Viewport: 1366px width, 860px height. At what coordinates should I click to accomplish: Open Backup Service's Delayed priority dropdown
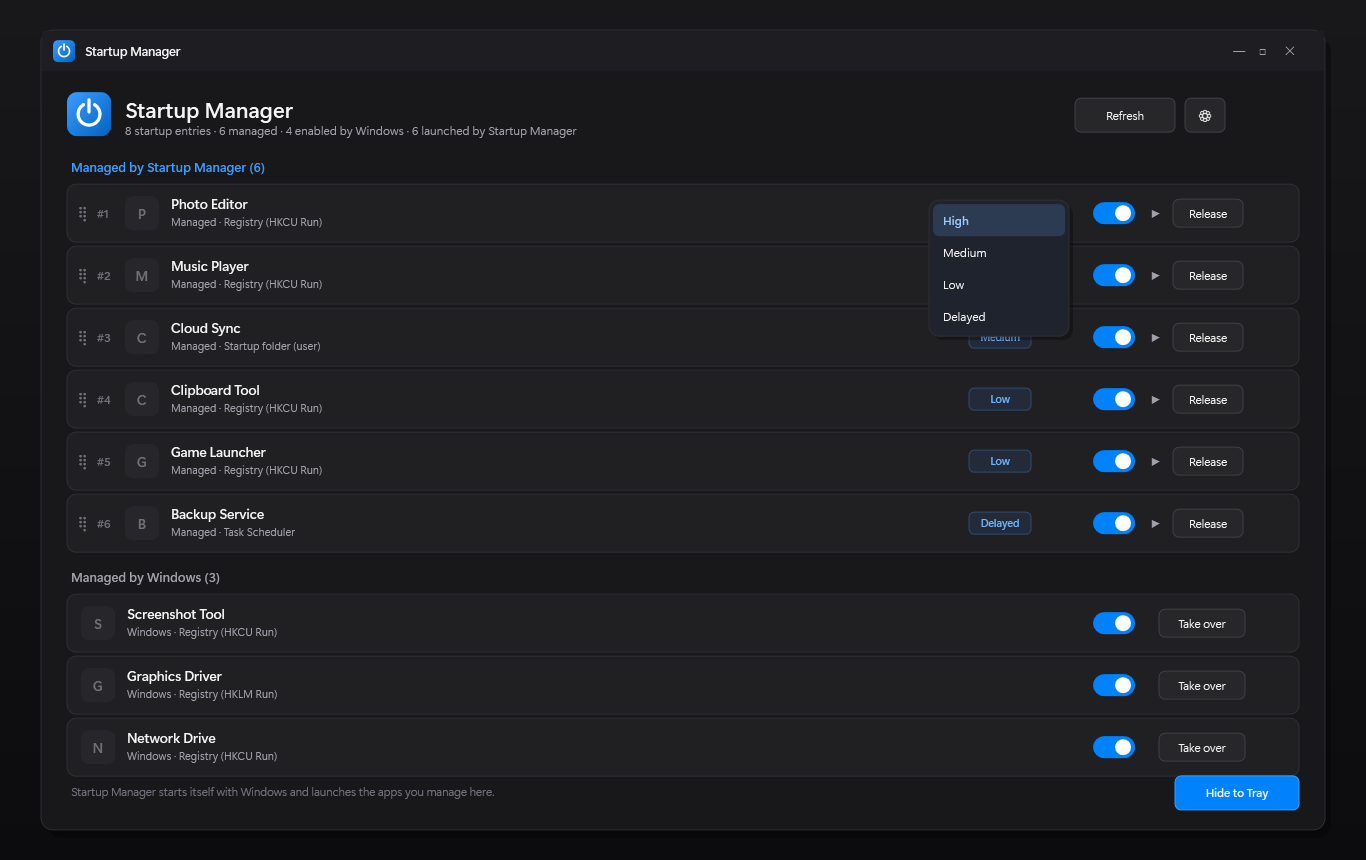[1000, 524]
